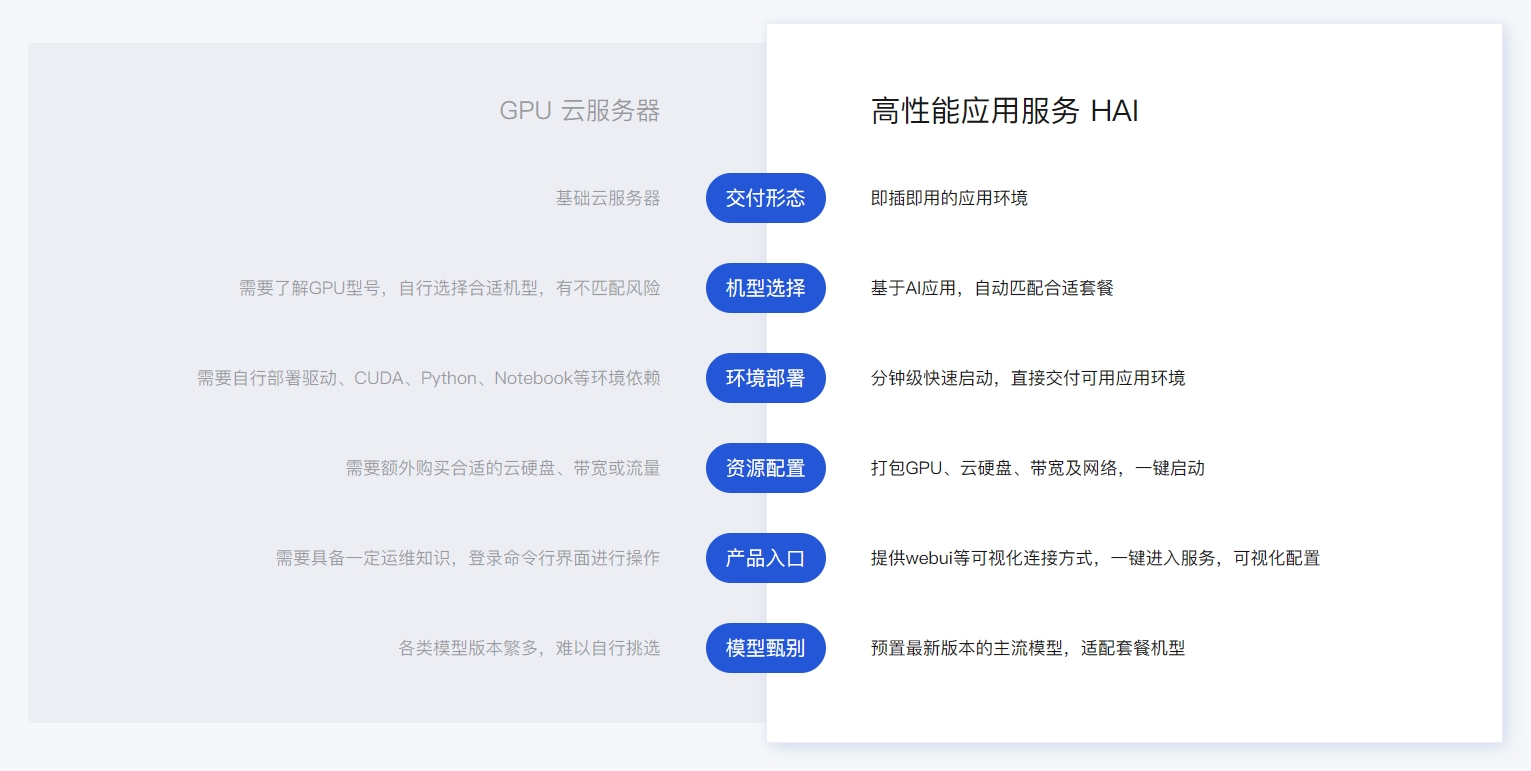Select the 环境部署 pill label
The height and width of the screenshot is (771, 1531).
click(765, 378)
